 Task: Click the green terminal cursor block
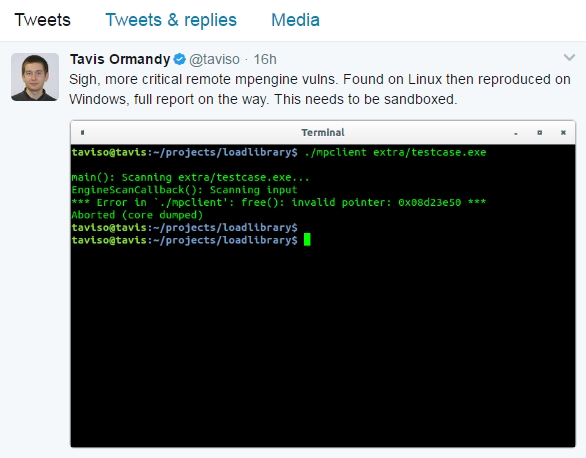click(x=307, y=239)
